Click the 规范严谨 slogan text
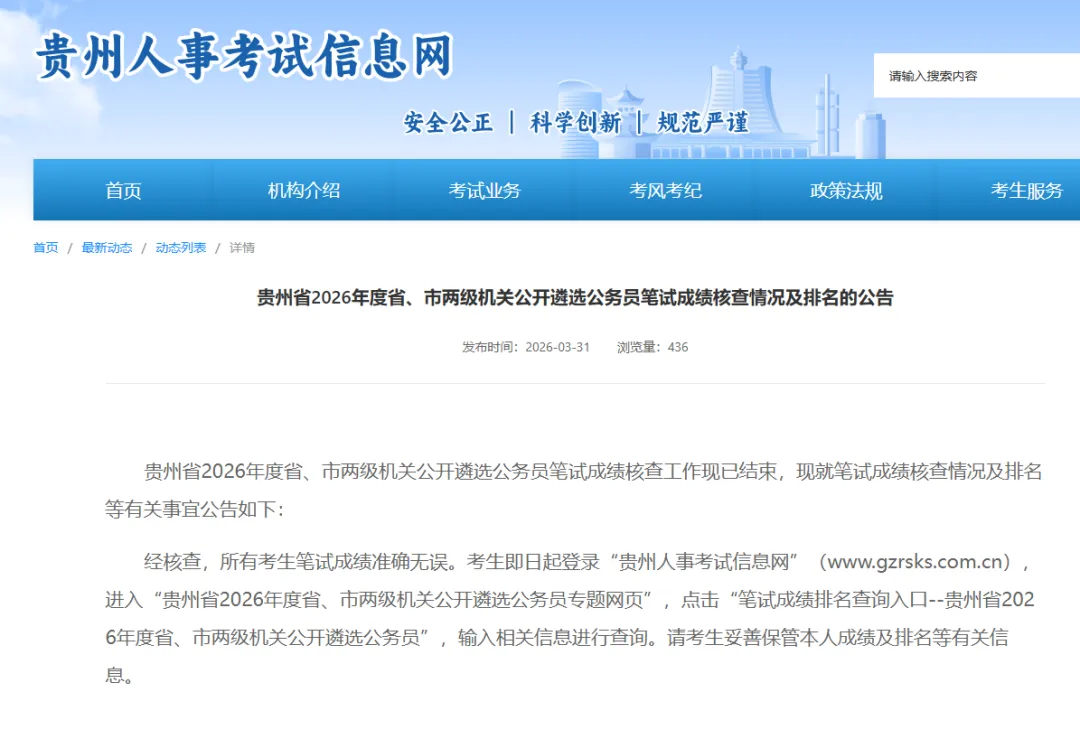This screenshot has height=739, width=1080. 703,120
